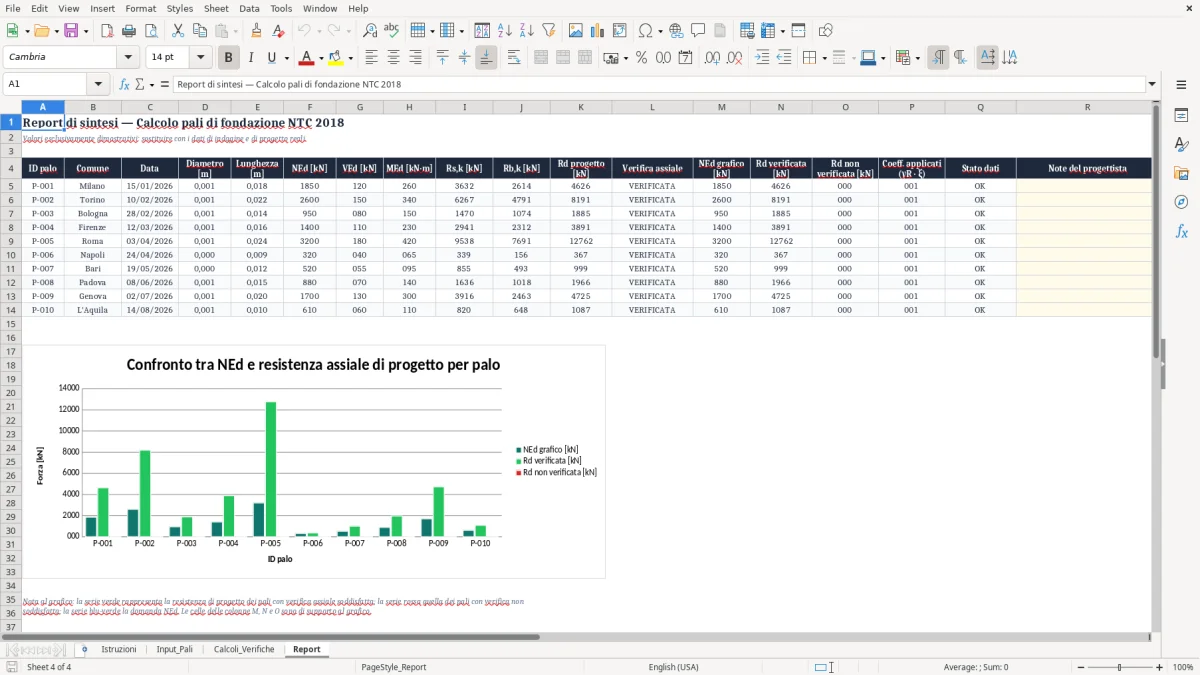
Task: Toggle underline formatting
Action: (x=271, y=58)
